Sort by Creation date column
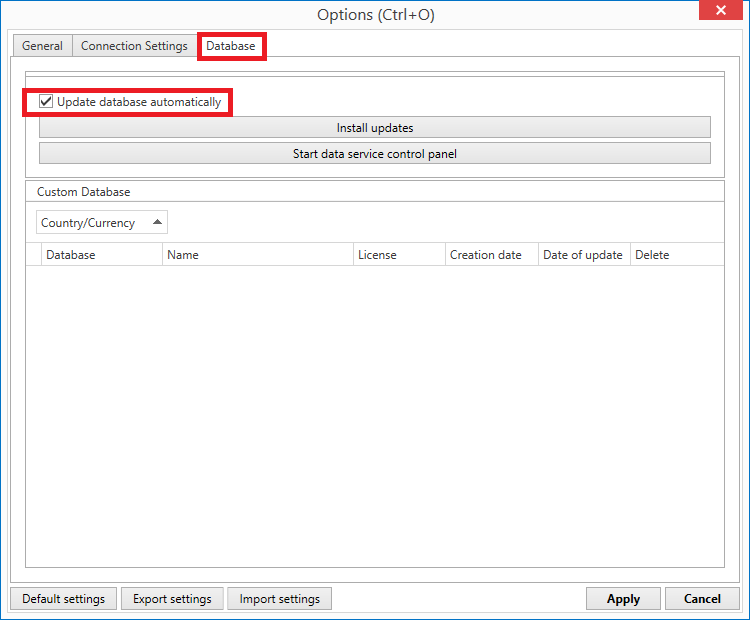The height and width of the screenshot is (620, 750). (x=492, y=255)
